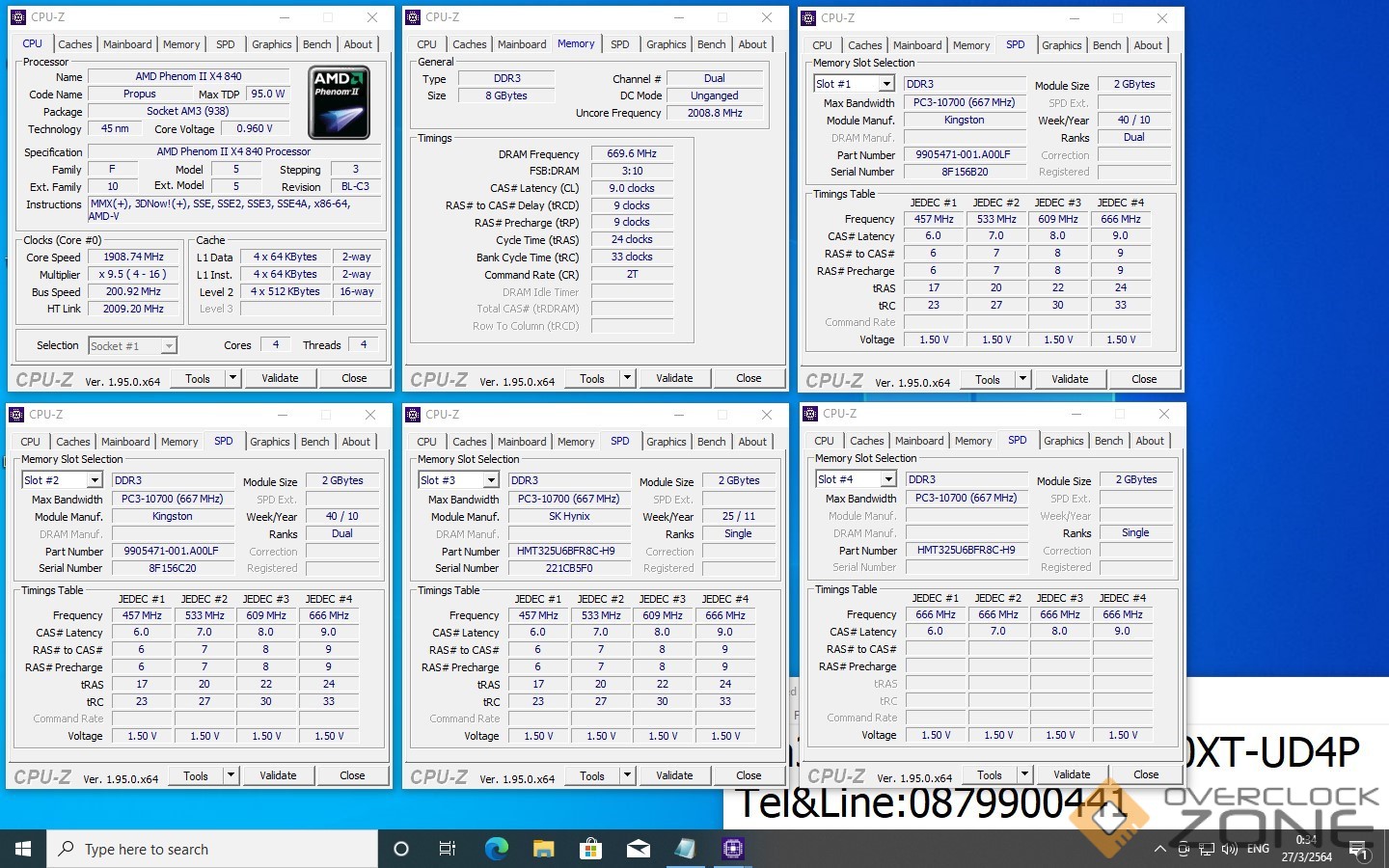1389x868 pixels.
Task: Show hidden system tray icons
Action: [1159, 850]
